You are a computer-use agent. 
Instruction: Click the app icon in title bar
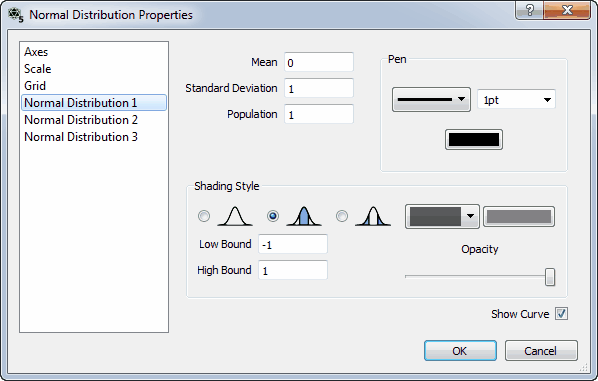pos(16,15)
